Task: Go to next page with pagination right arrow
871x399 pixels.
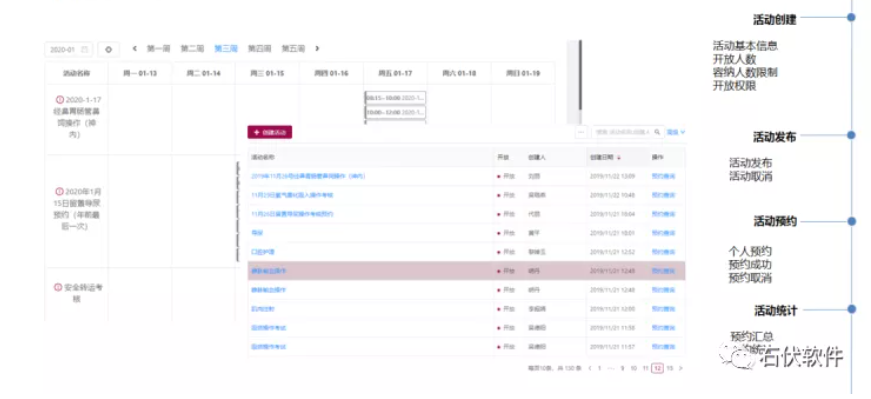Action: [681, 368]
